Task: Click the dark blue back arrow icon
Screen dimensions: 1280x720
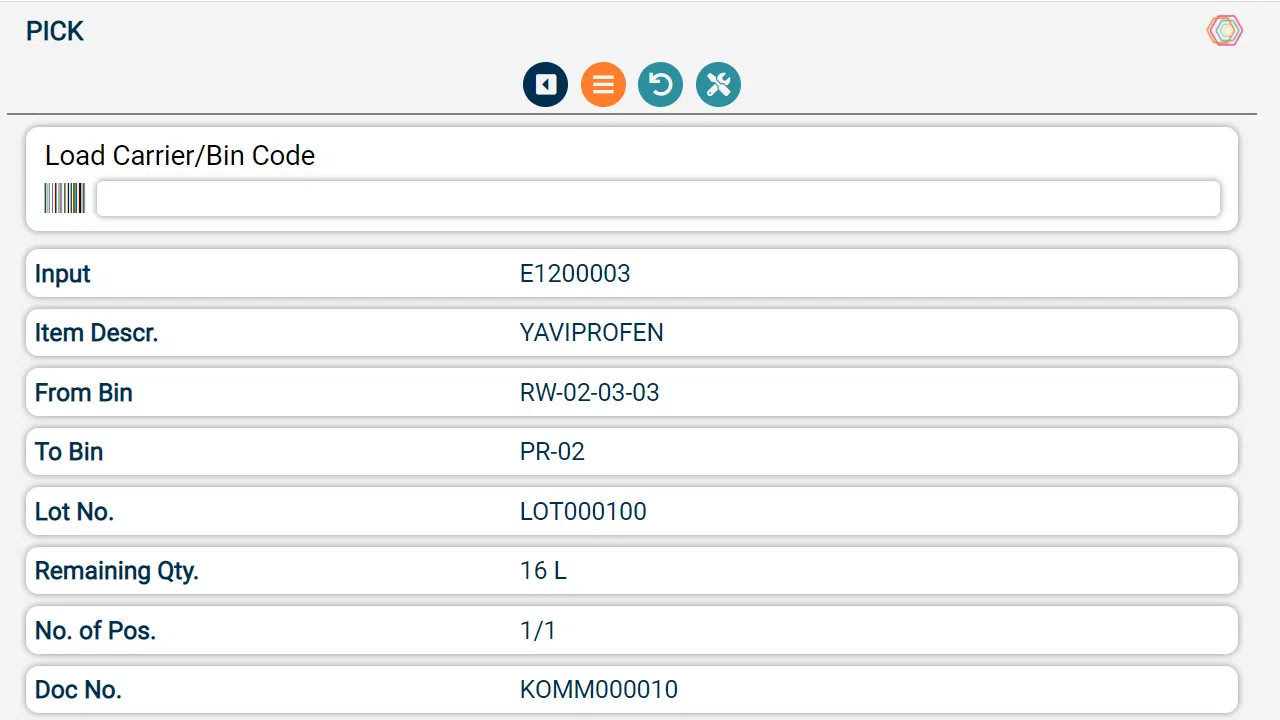Action: pyautogui.click(x=545, y=85)
